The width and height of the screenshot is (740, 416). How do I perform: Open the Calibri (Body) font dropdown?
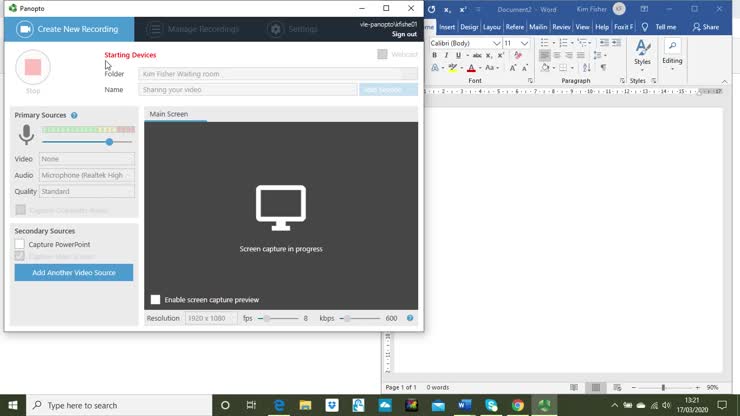click(497, 44)
